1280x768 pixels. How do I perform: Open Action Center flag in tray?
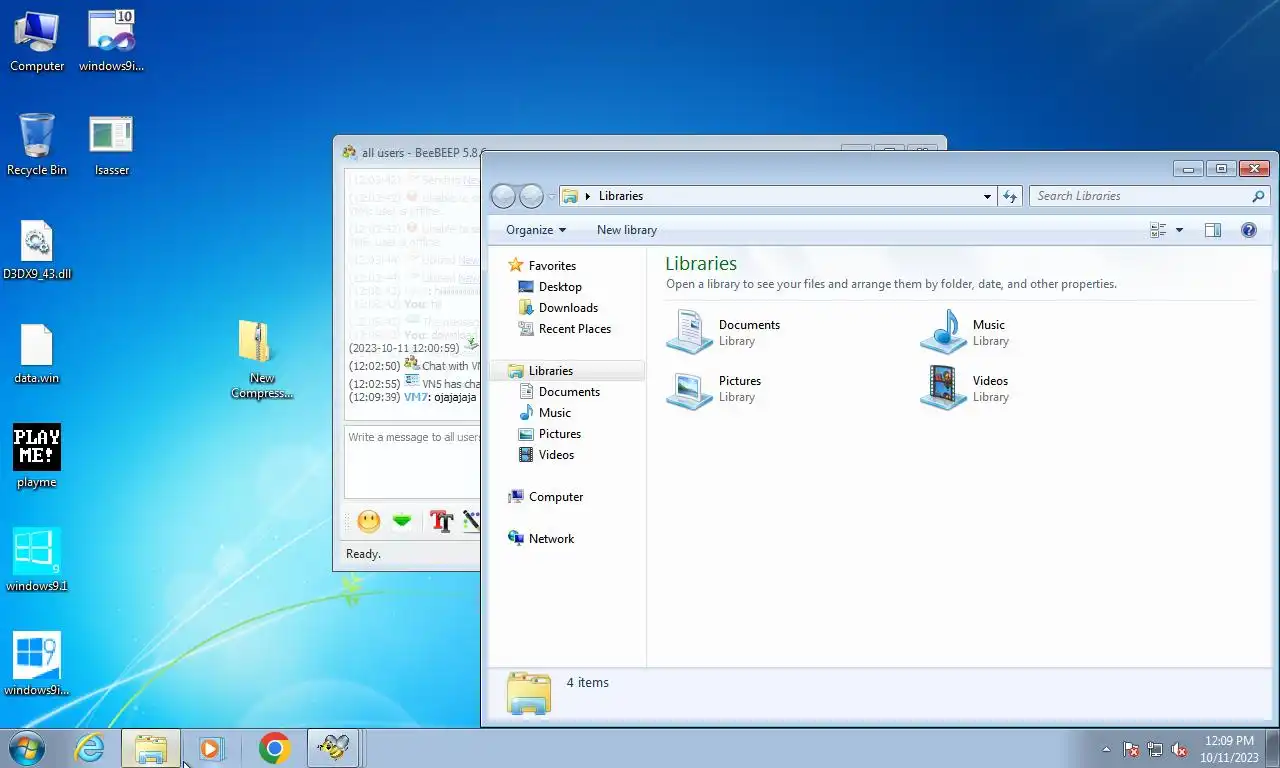coord(1131,749)
